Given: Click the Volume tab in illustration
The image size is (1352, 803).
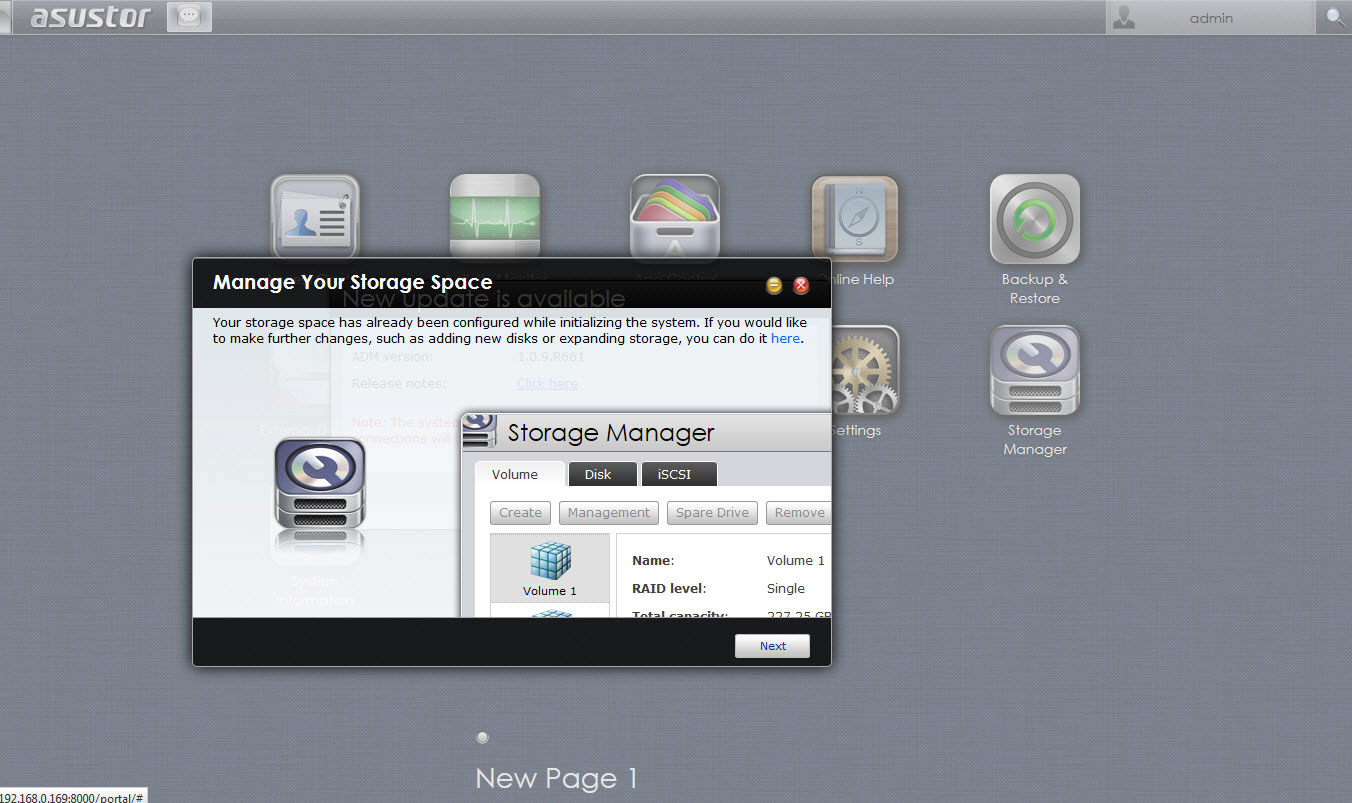Looking at the screenshot, I should (515, 474).
